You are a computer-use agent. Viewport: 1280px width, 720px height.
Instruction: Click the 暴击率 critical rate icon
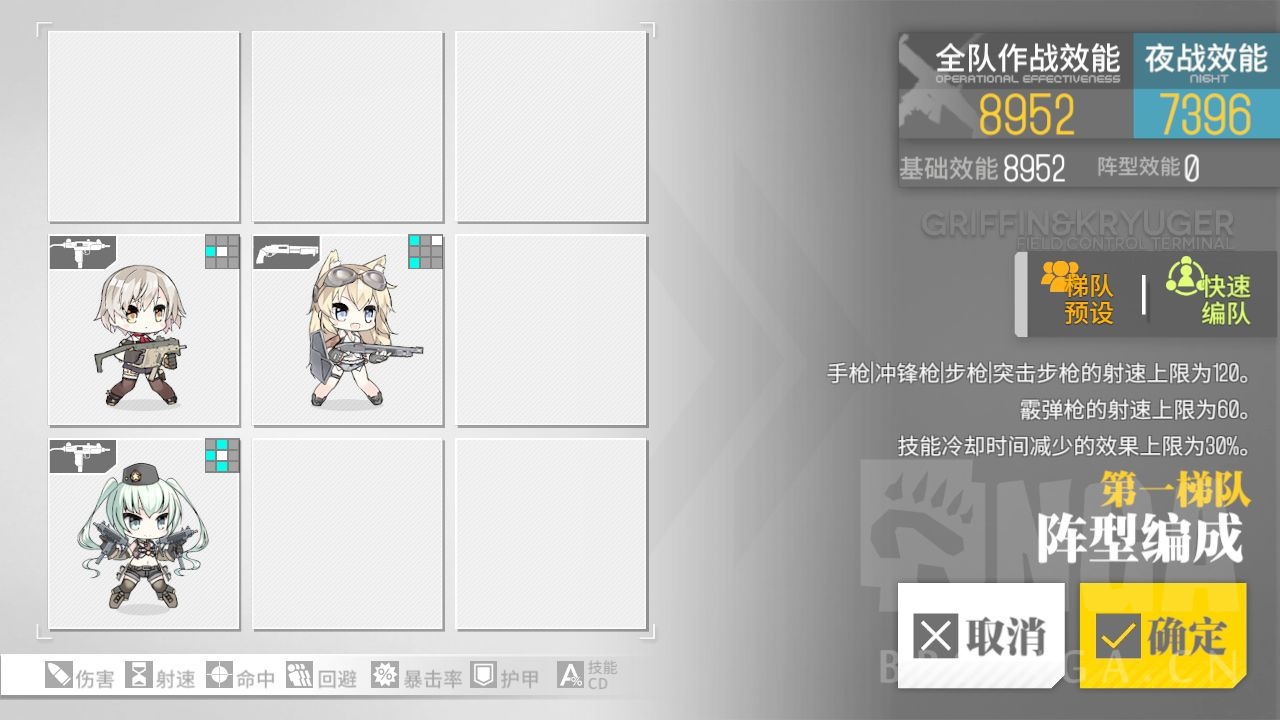(x=384, y=675)
